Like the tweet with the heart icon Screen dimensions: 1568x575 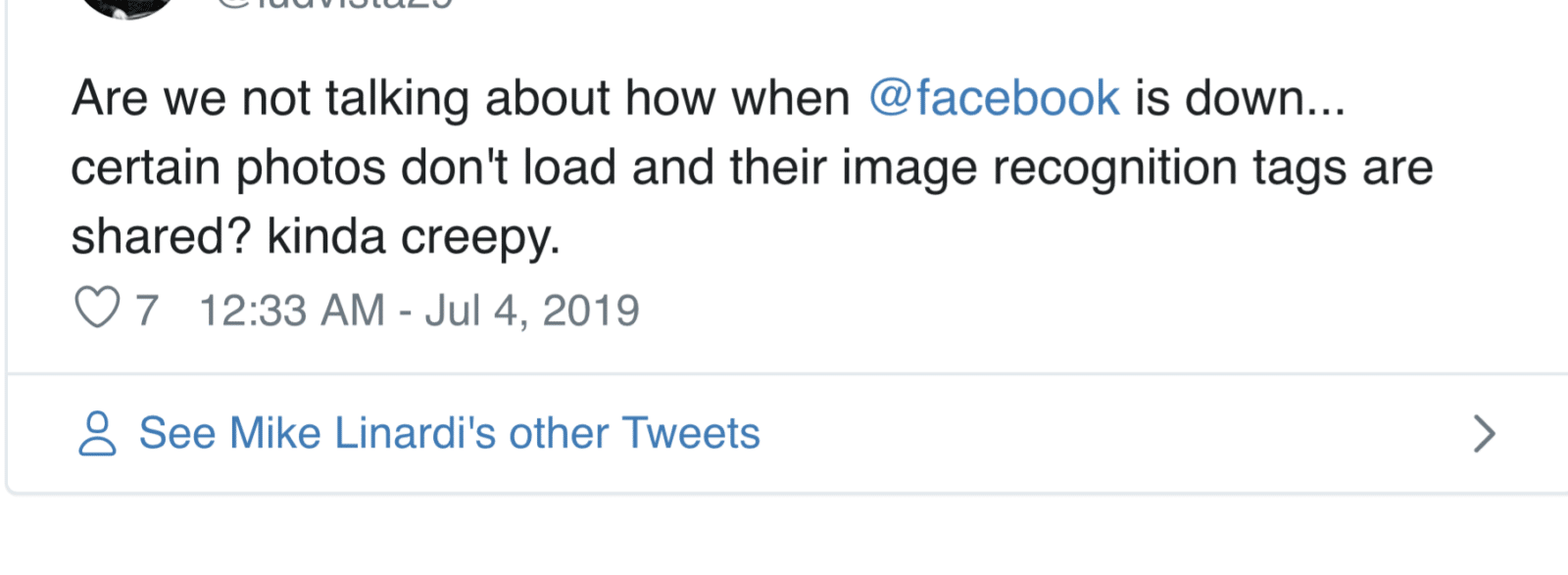coord(97,309)
